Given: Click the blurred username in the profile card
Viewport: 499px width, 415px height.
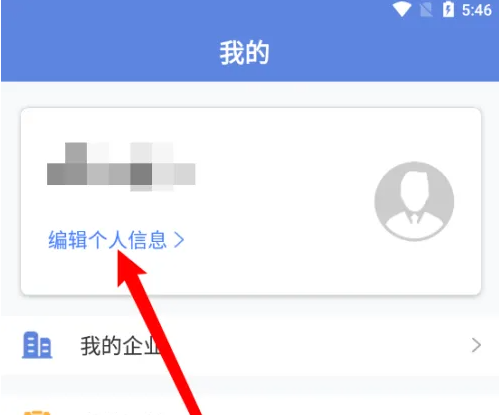Looking at the screenshot, I should coord(121,167).
